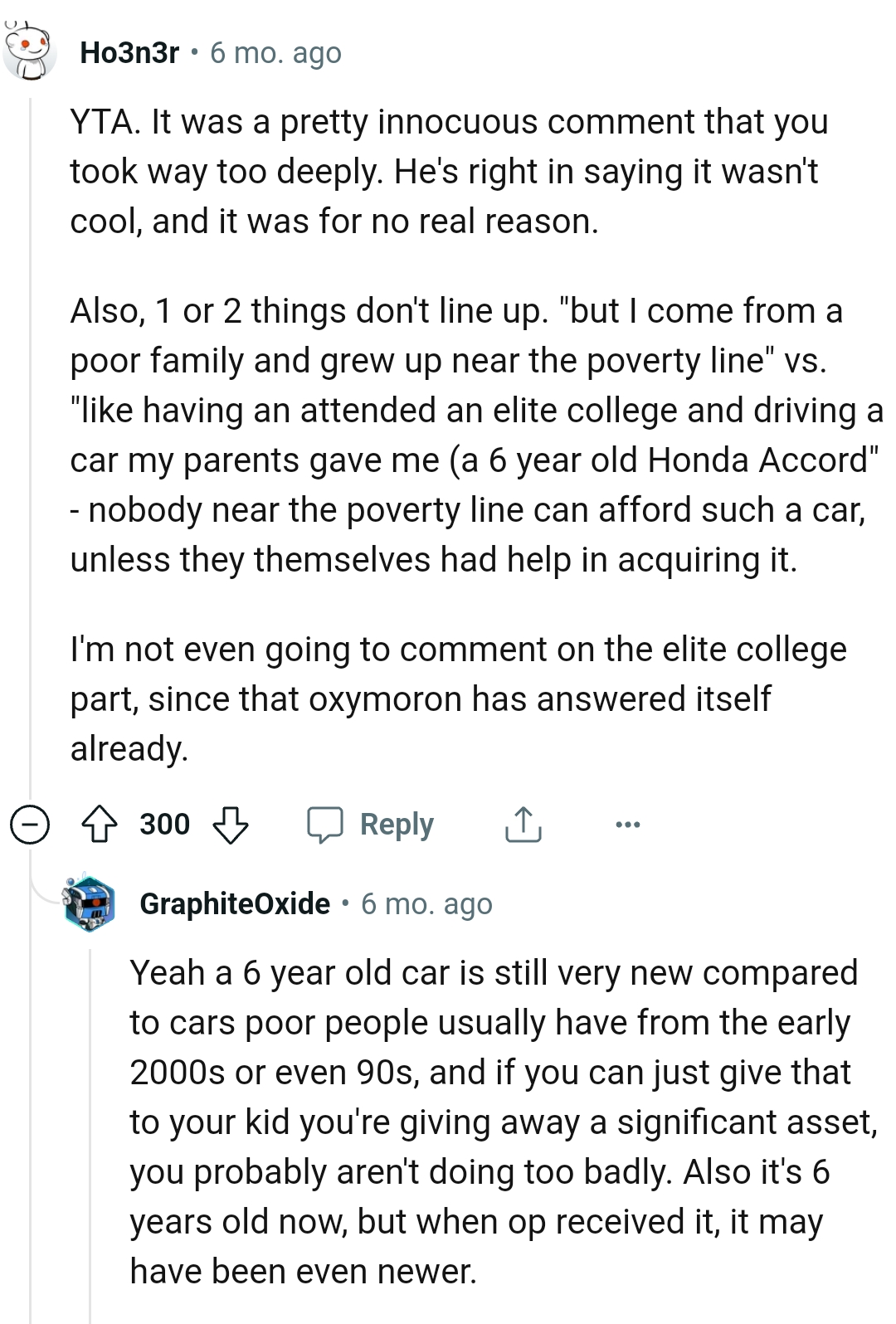
Task: Expand the minus circle to hide replies
Action: 30,824
